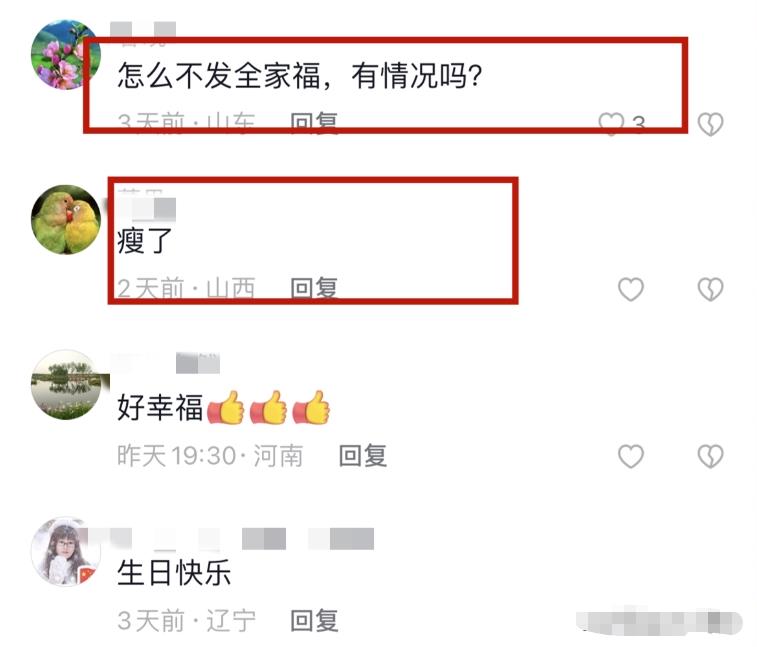This screenshot has height=647, width=757.
Task: Dislike the "瘦了" comment with broken heart
Action: 711,289
